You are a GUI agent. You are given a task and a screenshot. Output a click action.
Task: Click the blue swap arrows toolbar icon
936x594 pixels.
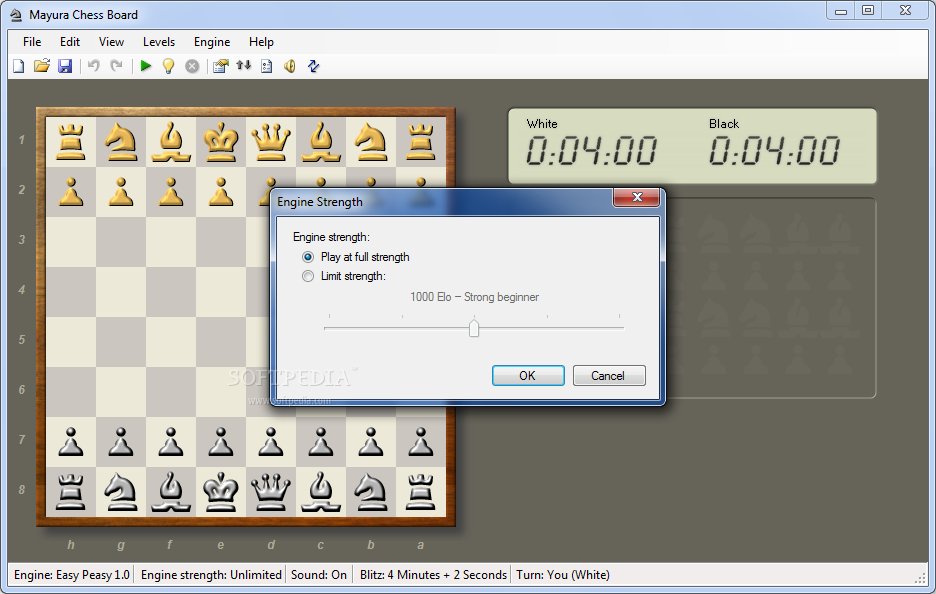pos(313,66)
